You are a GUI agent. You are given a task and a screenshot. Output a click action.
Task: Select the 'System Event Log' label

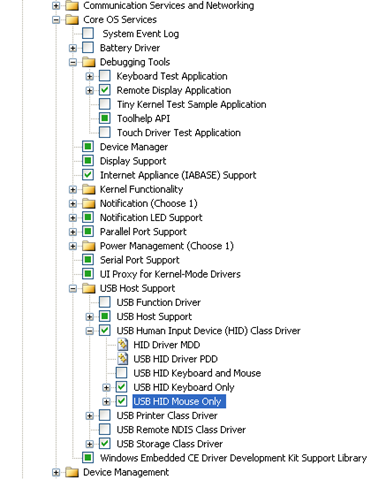pyautogui.click(x=141, y=34)
